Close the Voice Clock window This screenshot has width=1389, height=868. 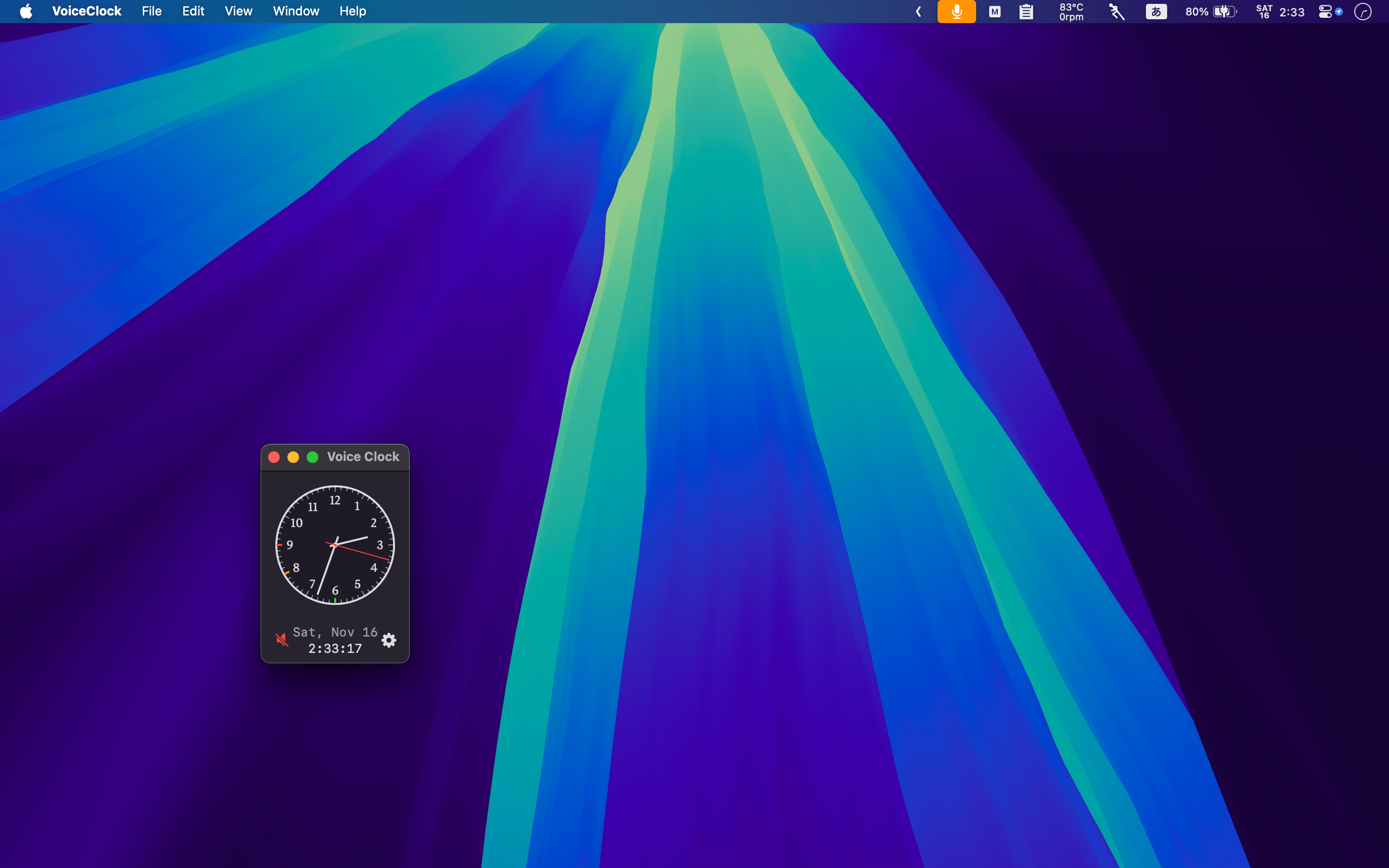click(x=274, y=457)
